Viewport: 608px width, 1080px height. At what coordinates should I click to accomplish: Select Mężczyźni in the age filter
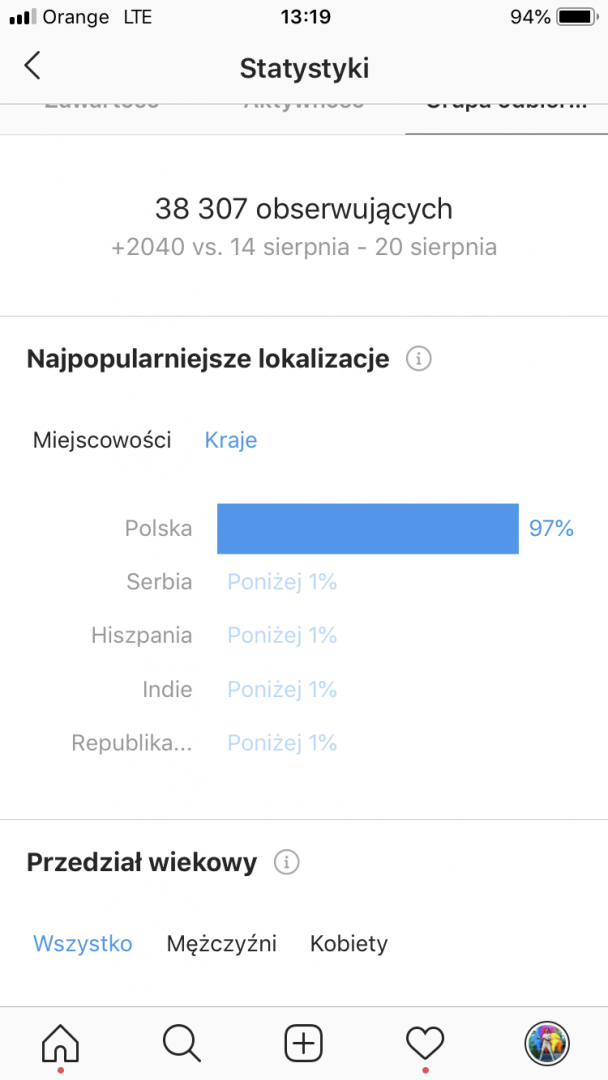coord(222,943)
